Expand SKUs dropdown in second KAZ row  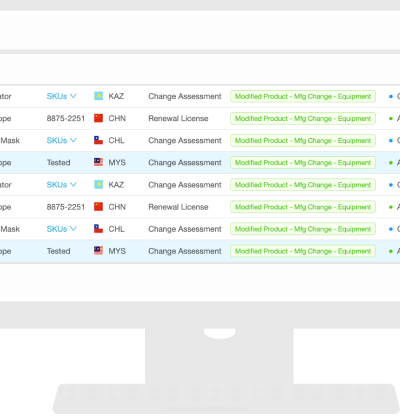(62, 185)
